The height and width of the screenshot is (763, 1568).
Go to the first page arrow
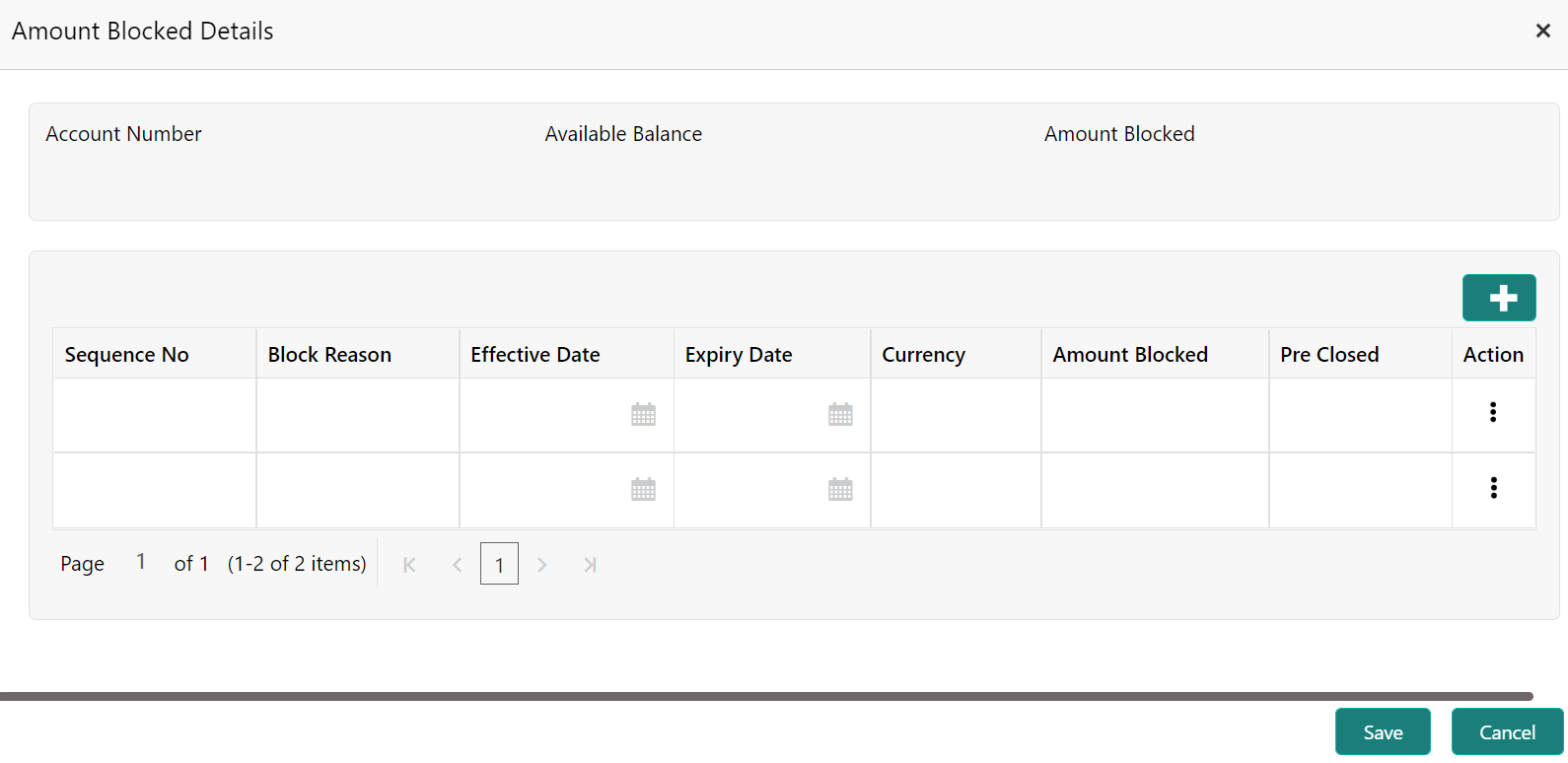pyautogui.click(x=409, y=565)
